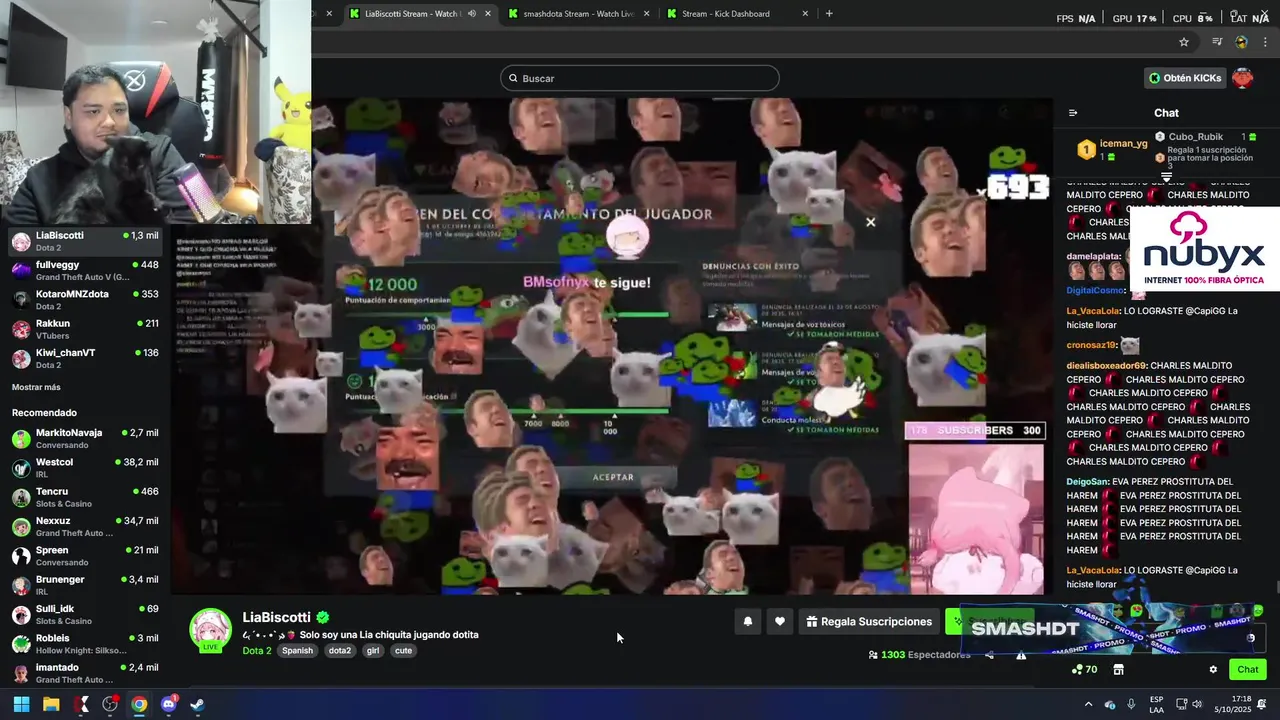
Task: Open LiaBiscotti streamer avatar under the video
Action: [x=211, y=629]
